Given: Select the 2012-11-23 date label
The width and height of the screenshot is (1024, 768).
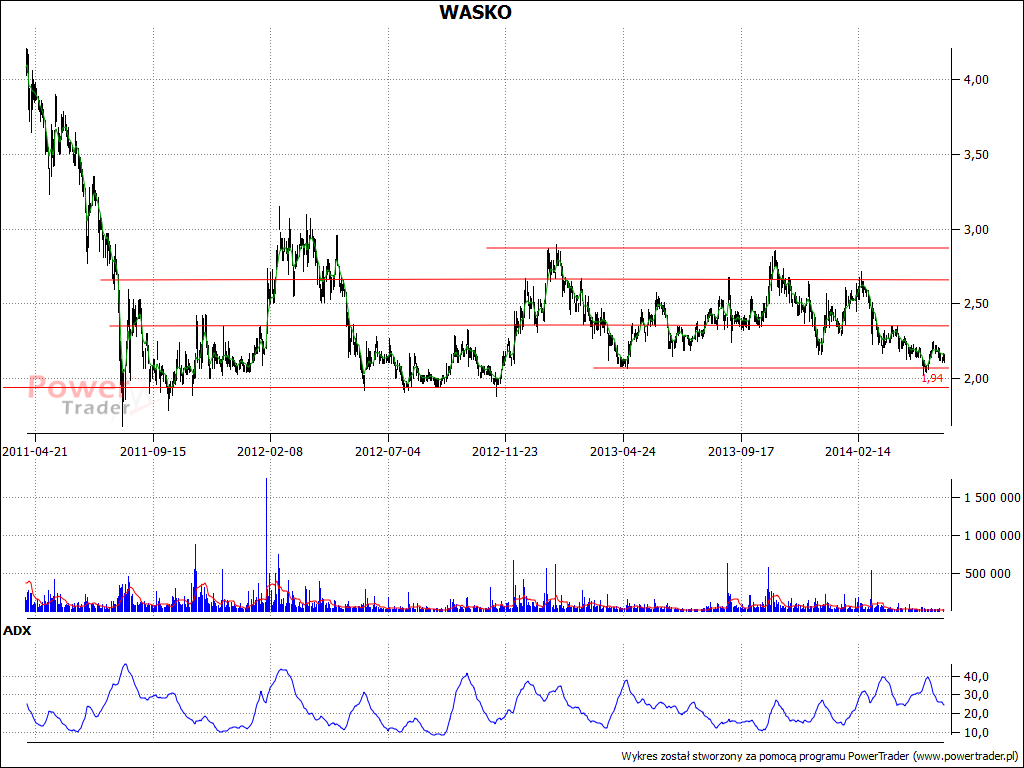Looking at the screenshot, I should [x=505, y=451].
